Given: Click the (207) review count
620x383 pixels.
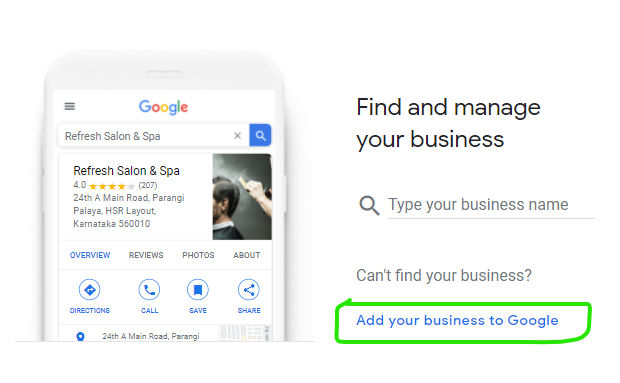Looking at the screenshot, I should 148,185.
